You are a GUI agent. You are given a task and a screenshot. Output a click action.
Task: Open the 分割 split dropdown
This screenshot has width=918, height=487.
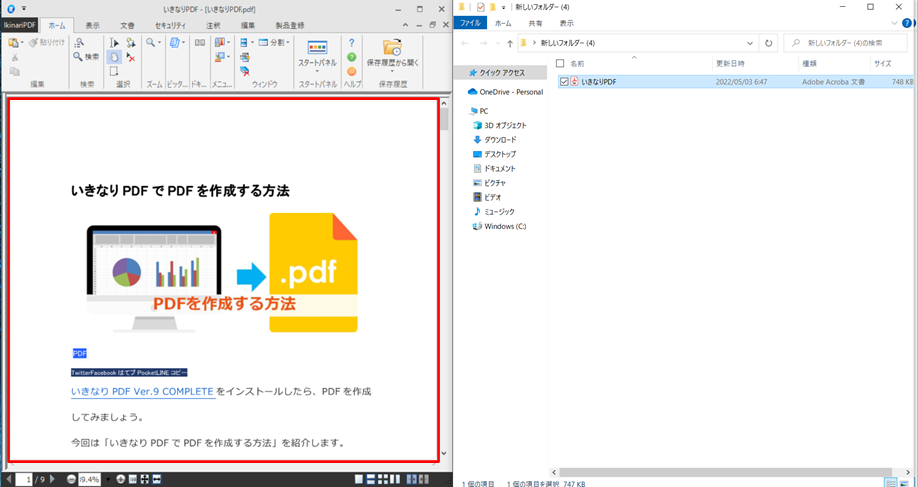(274, 43)
